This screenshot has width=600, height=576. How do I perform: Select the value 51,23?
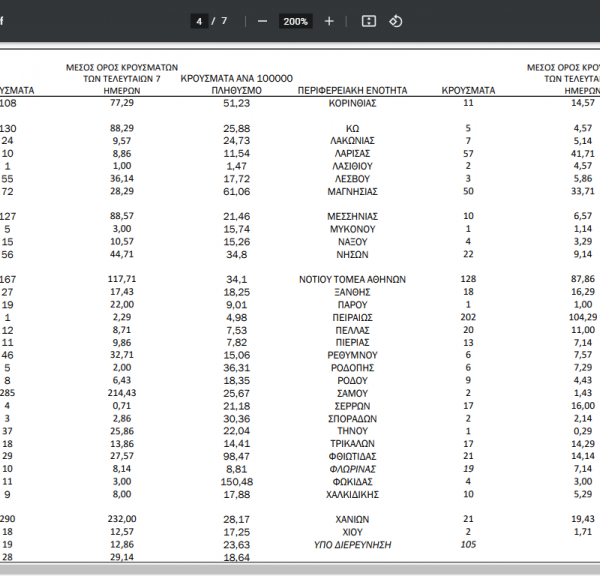point(236,103)
